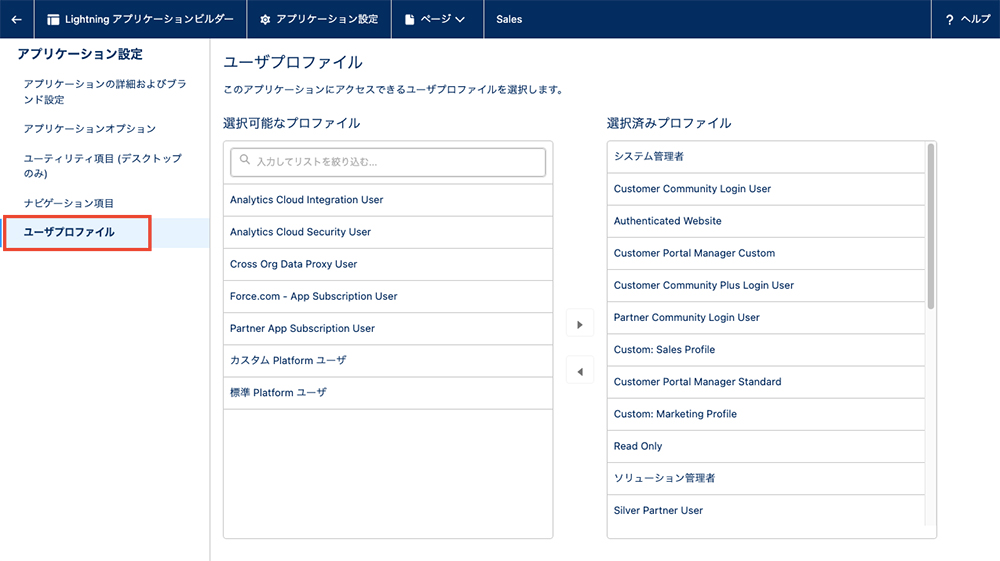This screenshot has width=1000, height=561.
Task: Select カスタム Platform ユーザ profile
Action: click(388, 360)
